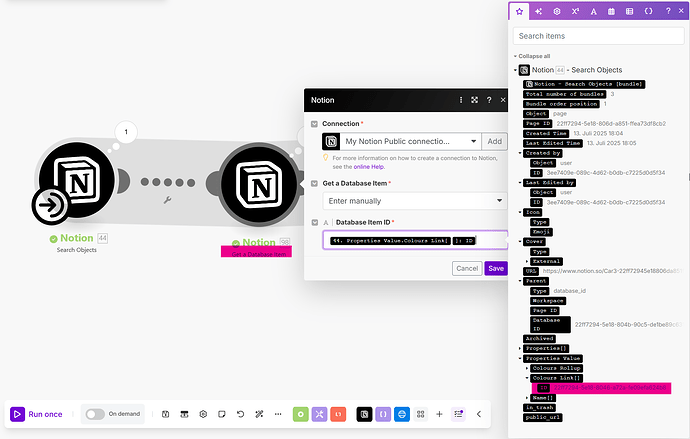Open the Enter manually dropdown

click(x=415, y=201)
